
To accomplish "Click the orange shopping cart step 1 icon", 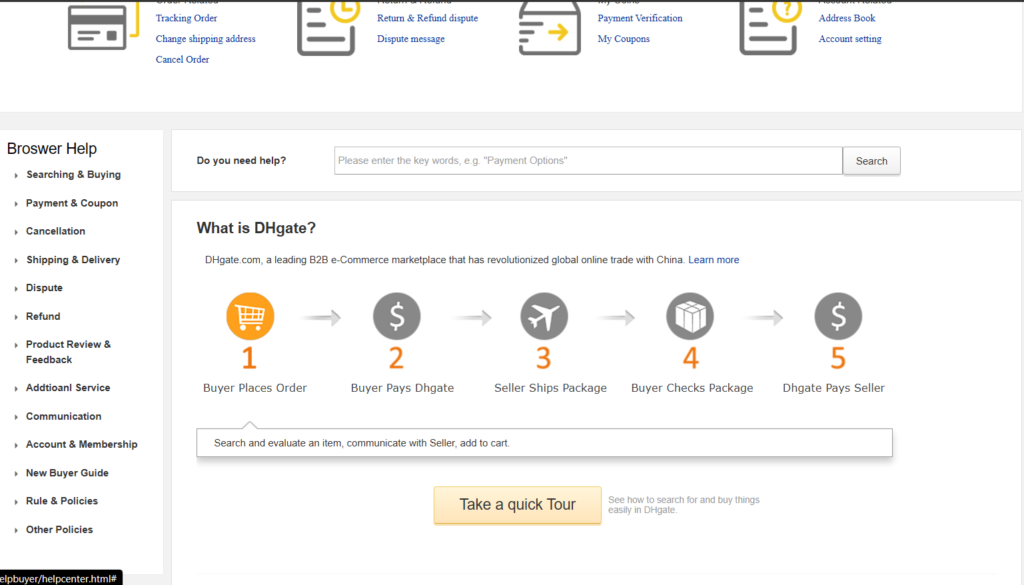I will [x=250, y=316].
